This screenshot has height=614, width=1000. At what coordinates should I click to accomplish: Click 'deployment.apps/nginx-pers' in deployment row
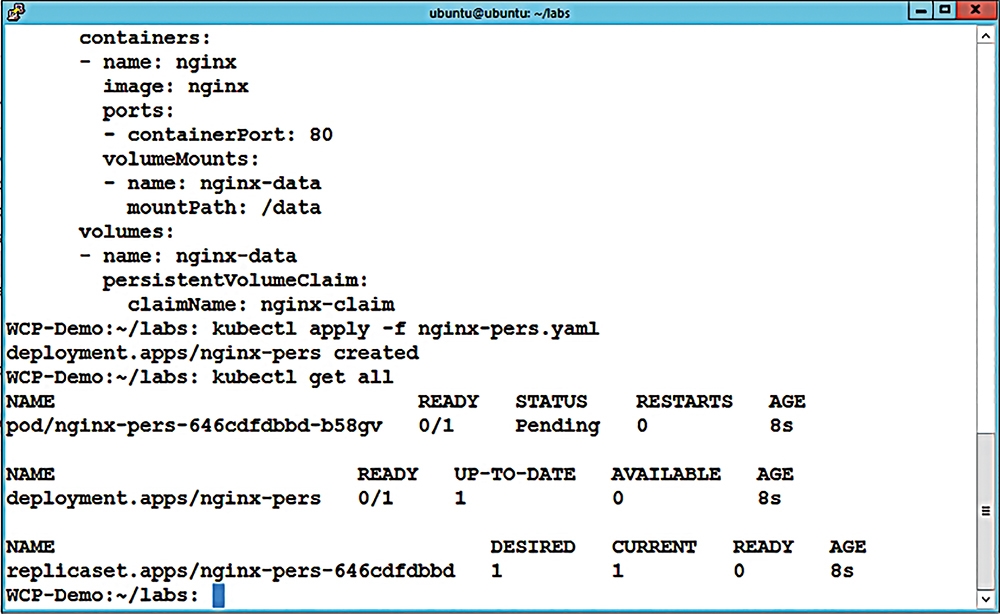163,499
